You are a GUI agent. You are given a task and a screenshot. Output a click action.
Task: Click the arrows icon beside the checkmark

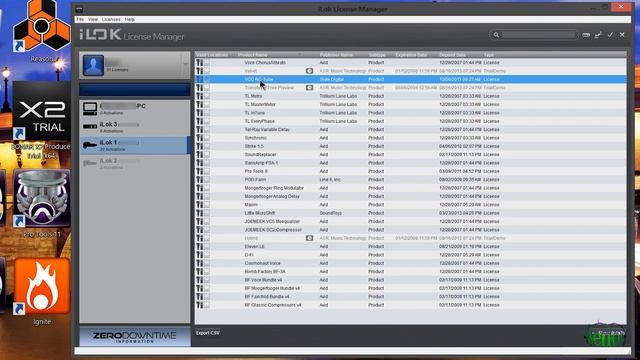click(598, 35)
